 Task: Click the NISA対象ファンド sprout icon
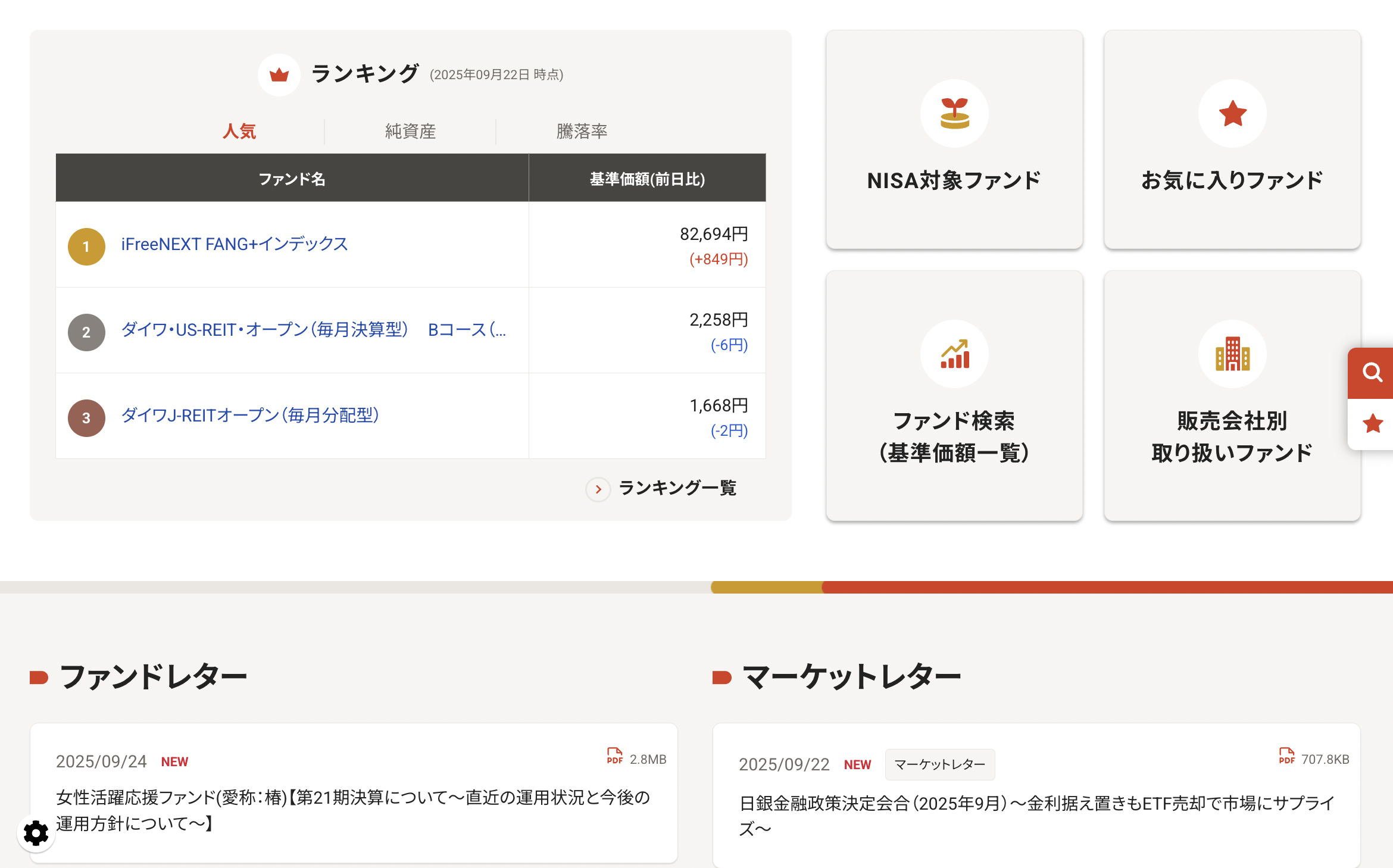pyautogui.click(x=954, y=114)
